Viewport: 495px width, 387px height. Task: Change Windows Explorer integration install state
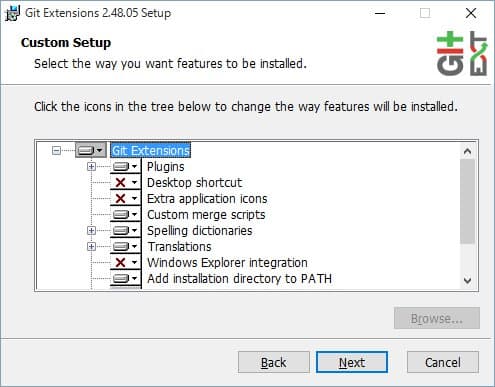click(126, 262)
